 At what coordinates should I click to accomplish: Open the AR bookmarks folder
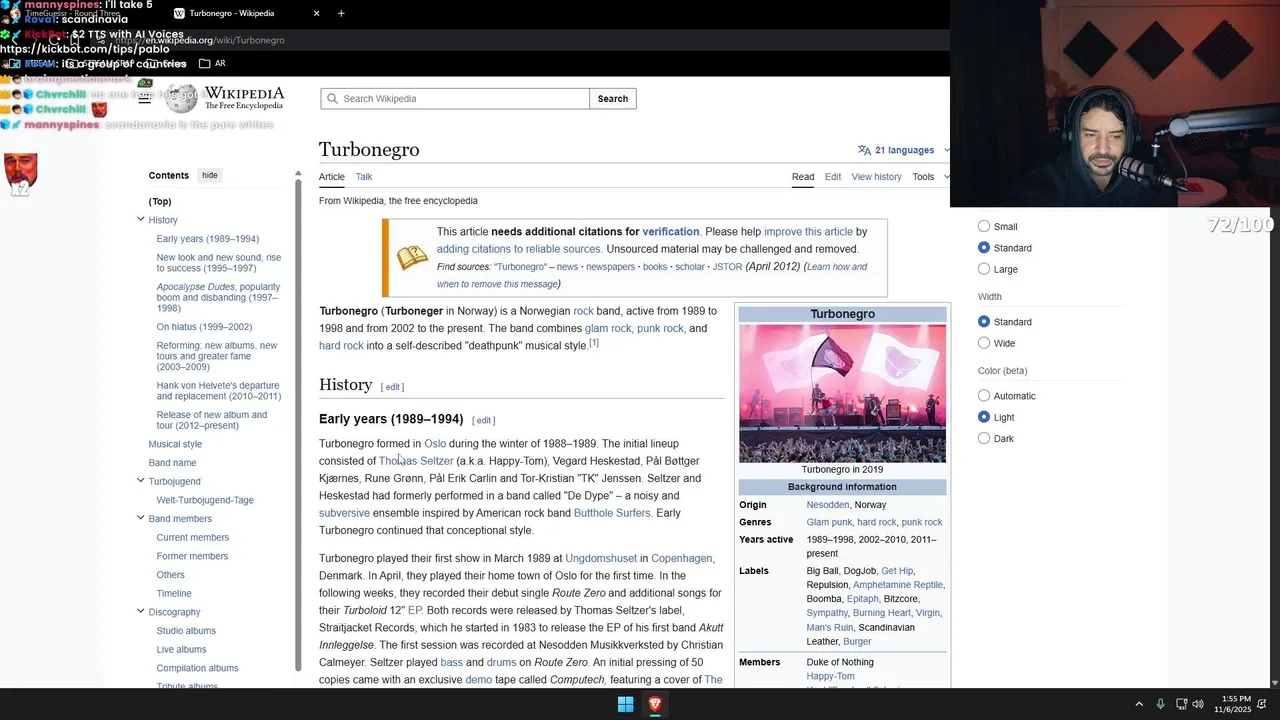click(x=212, y=63)
